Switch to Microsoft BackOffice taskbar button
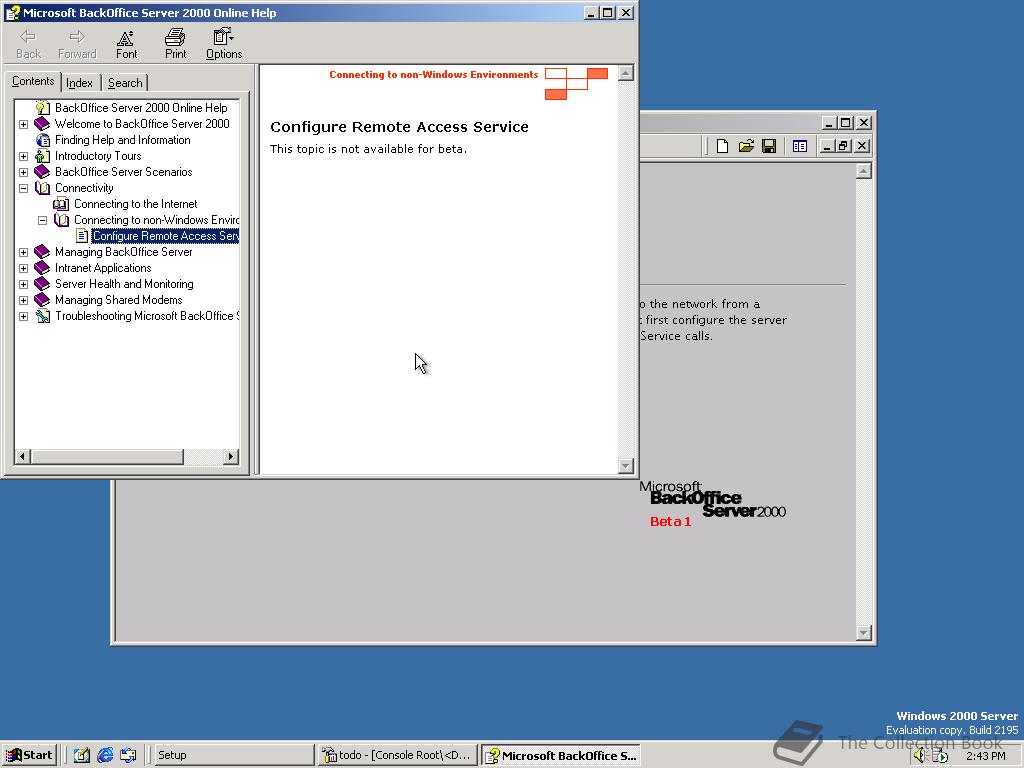 pyautogui.click(x=561, y=755)
